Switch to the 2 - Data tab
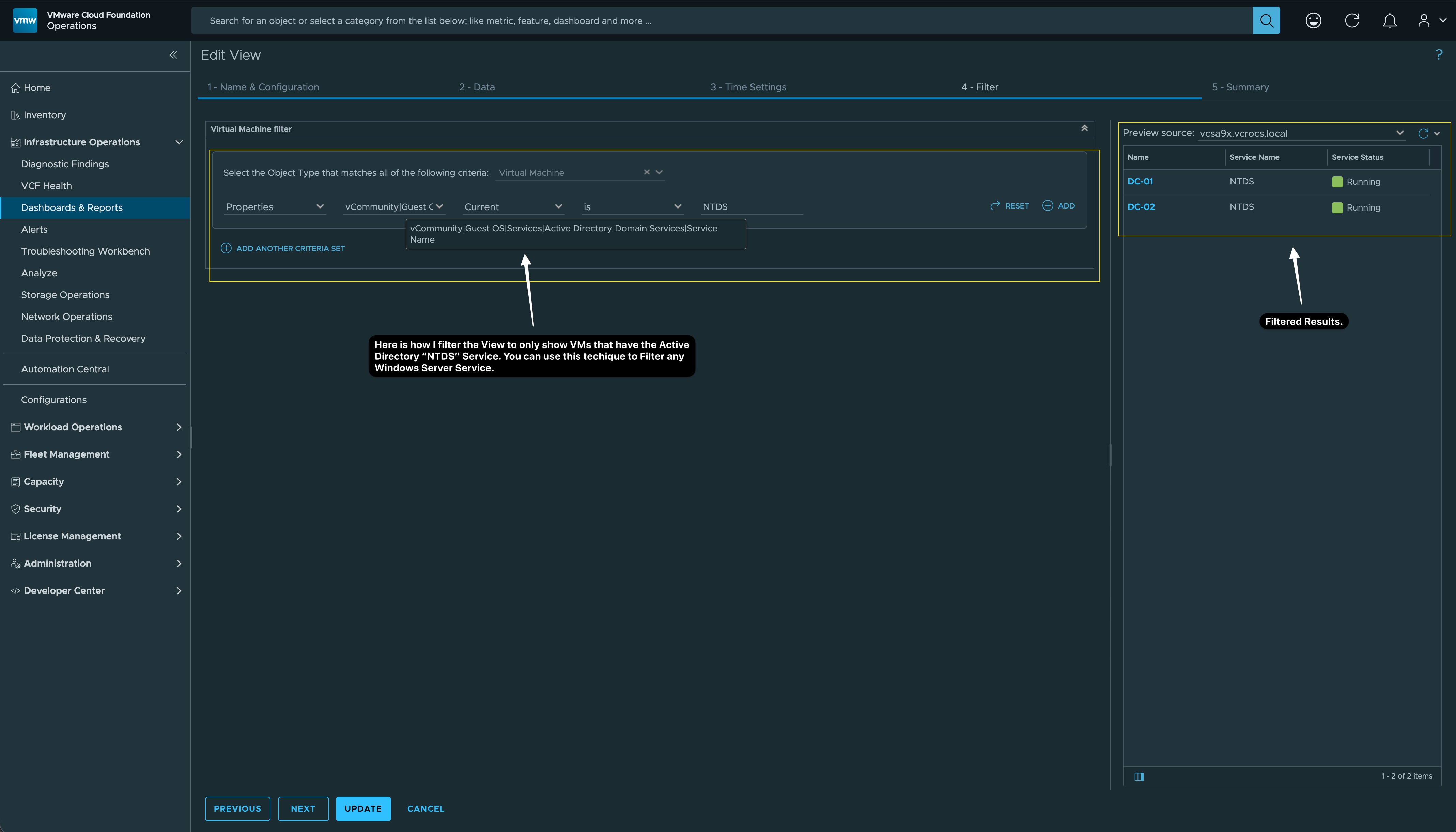 pyautogui.click(x=476, y=87)
